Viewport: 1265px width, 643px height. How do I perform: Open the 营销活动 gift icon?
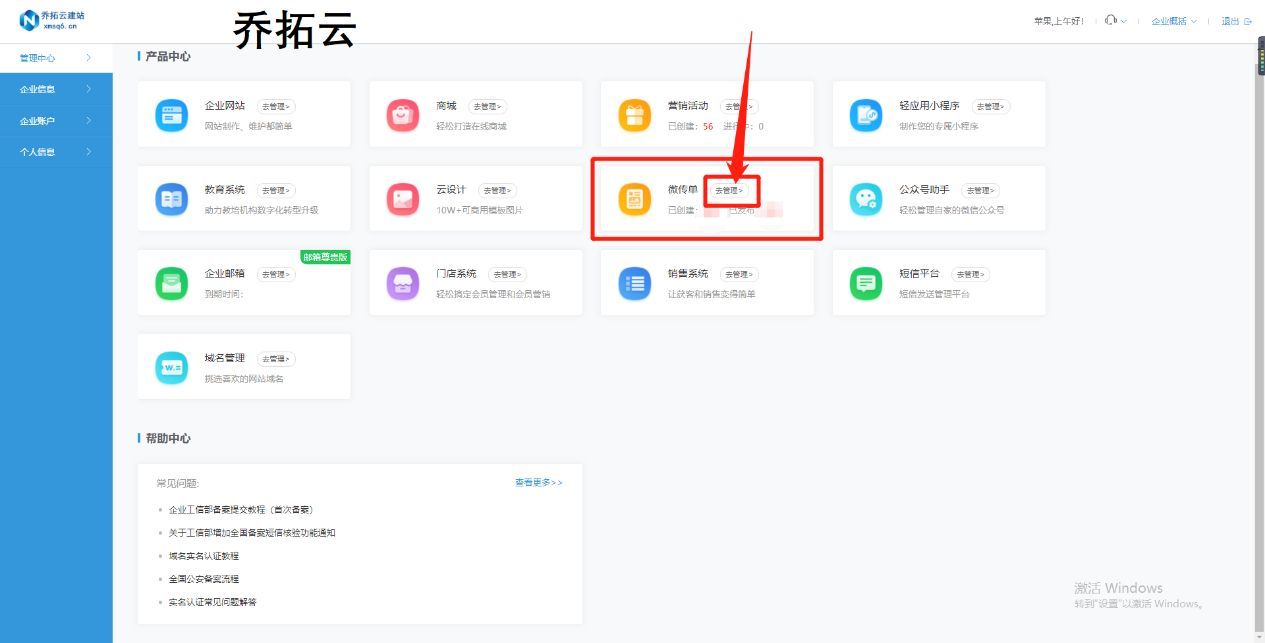[634, 115]
